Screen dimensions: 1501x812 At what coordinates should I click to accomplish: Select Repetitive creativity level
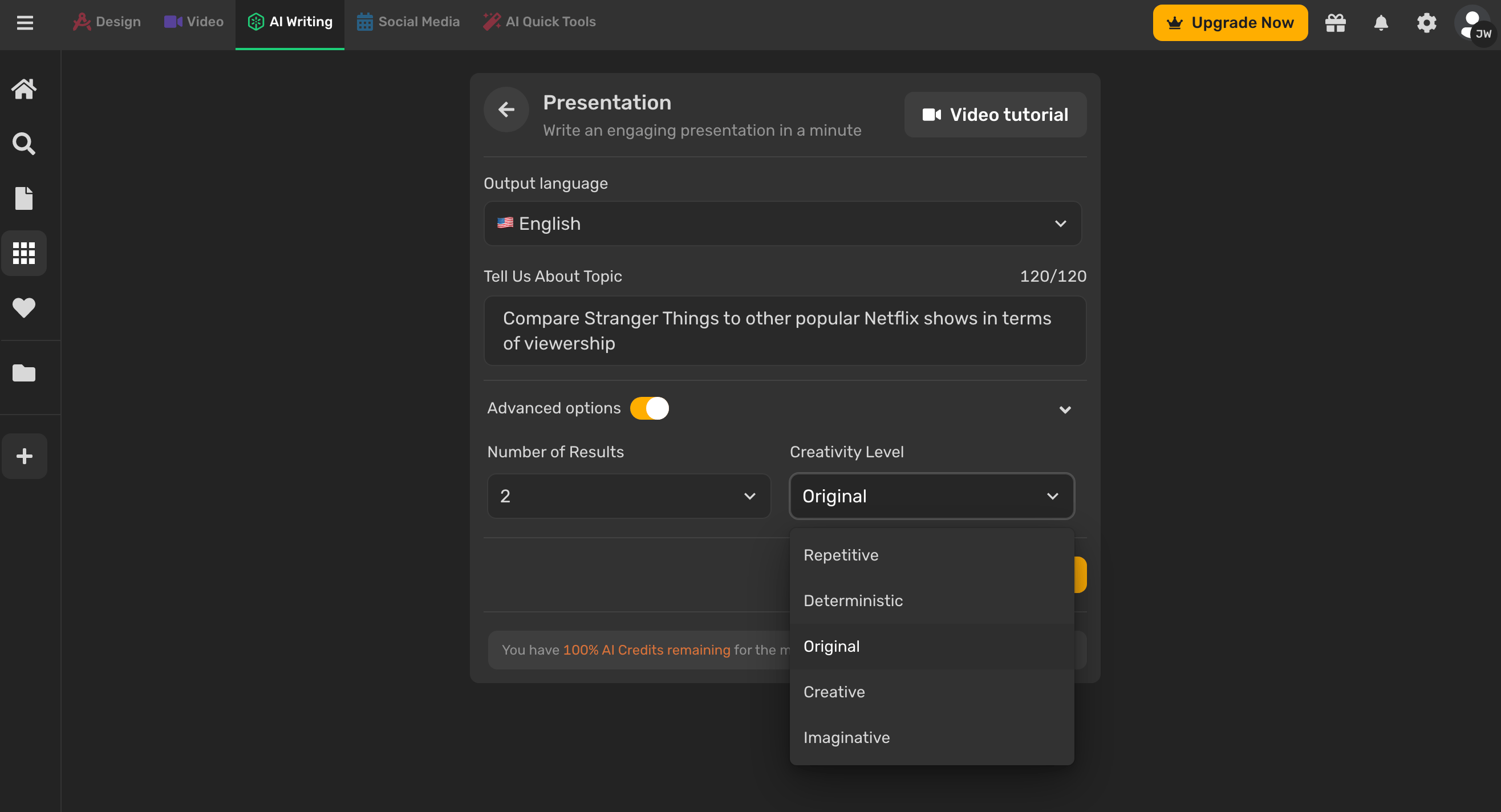click(931, 555)
